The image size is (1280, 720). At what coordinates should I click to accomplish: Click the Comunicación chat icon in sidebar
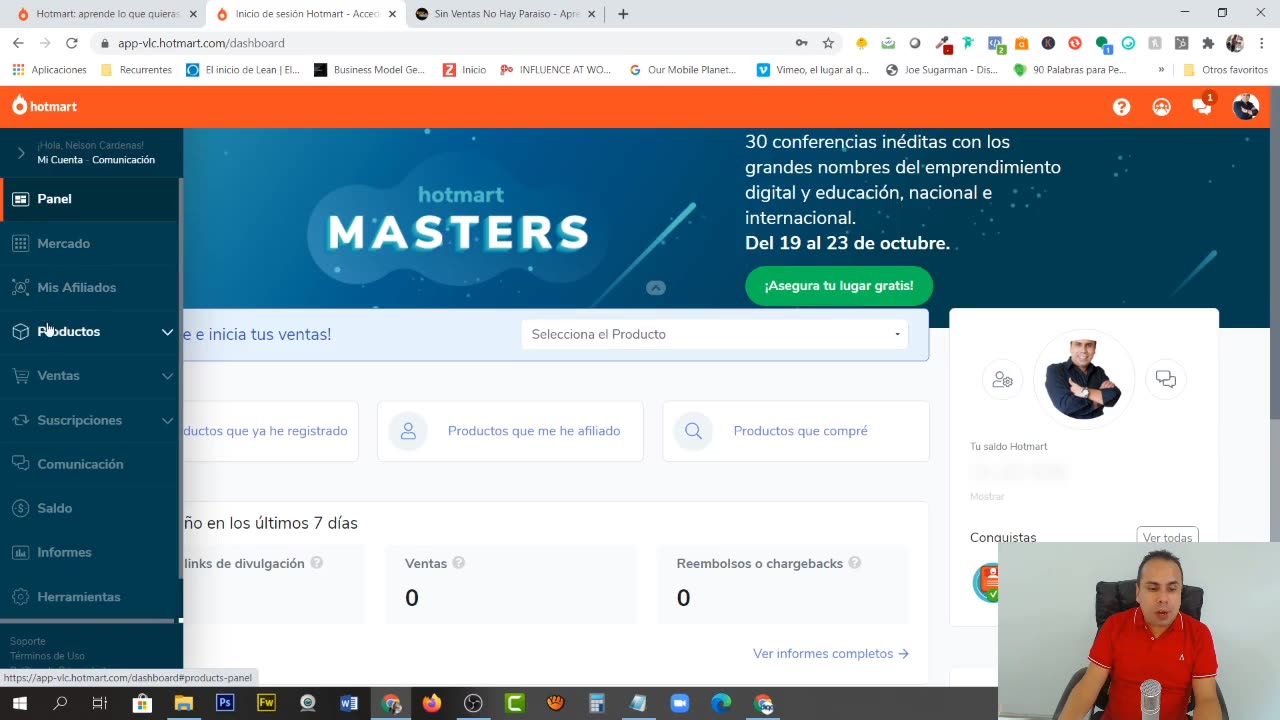point(20,464)
